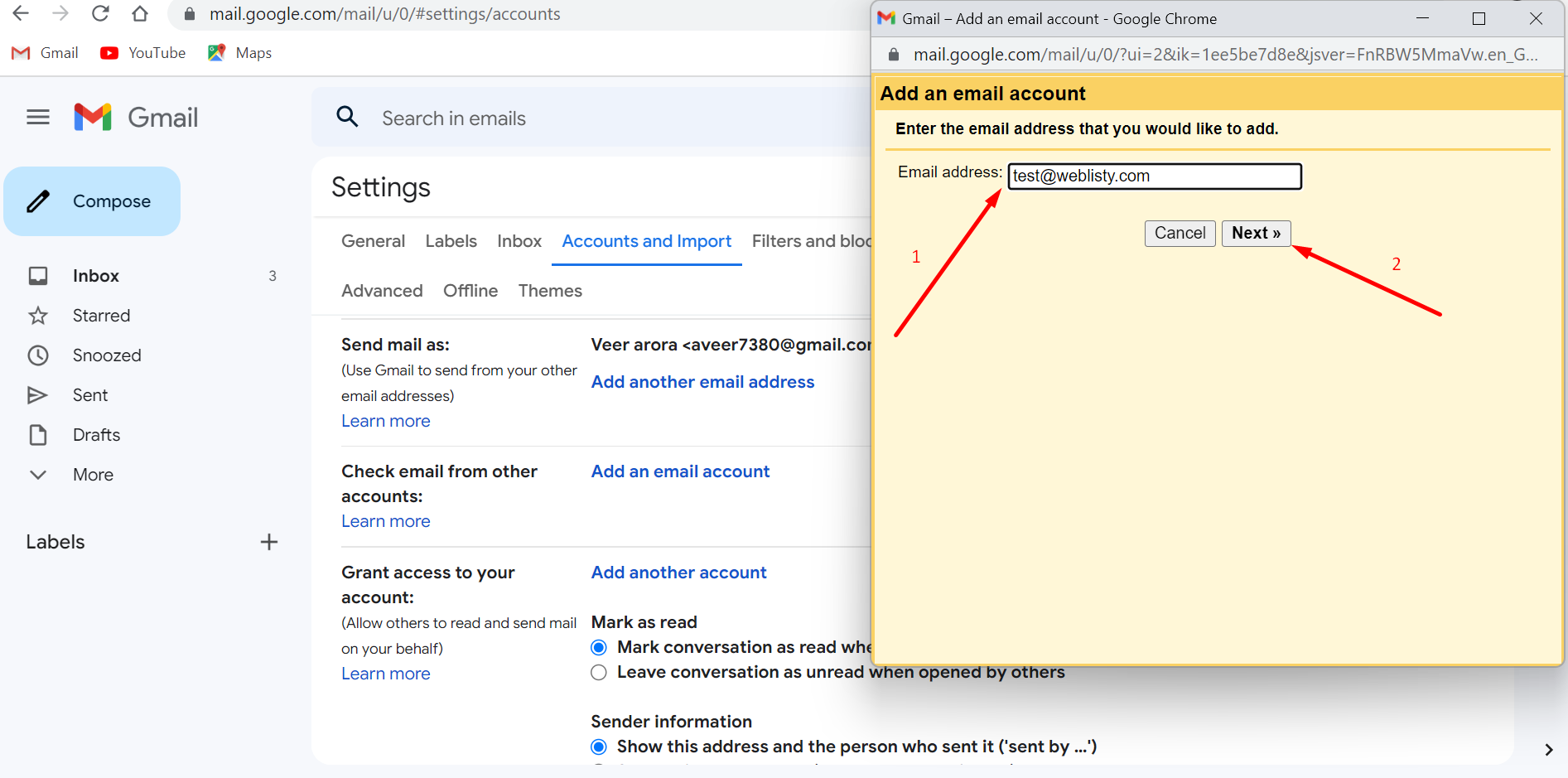Image resolution: width=1568 pixels, height=778 pixels.
Task: Create a new label with the plus icon
Action: (x=268, y=541)
